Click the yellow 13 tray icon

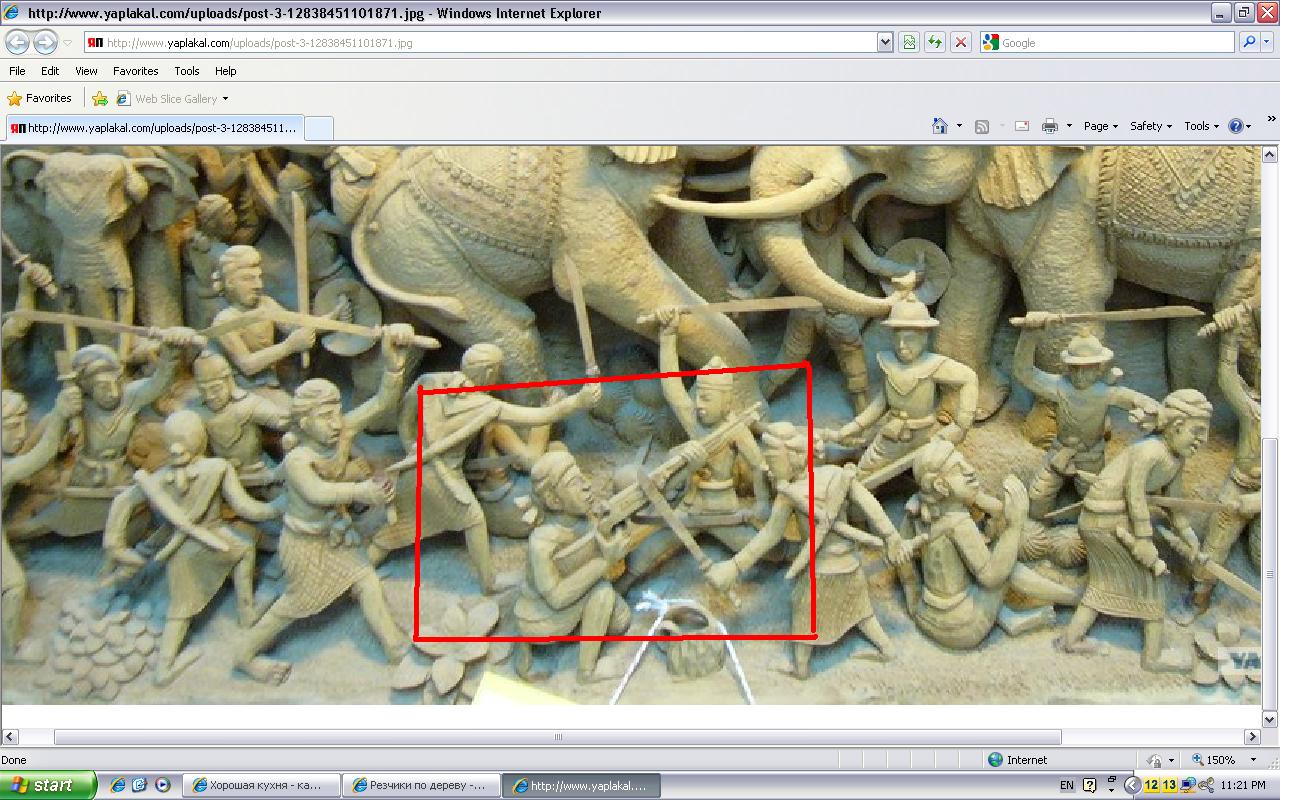click(x=1170, y=786)
